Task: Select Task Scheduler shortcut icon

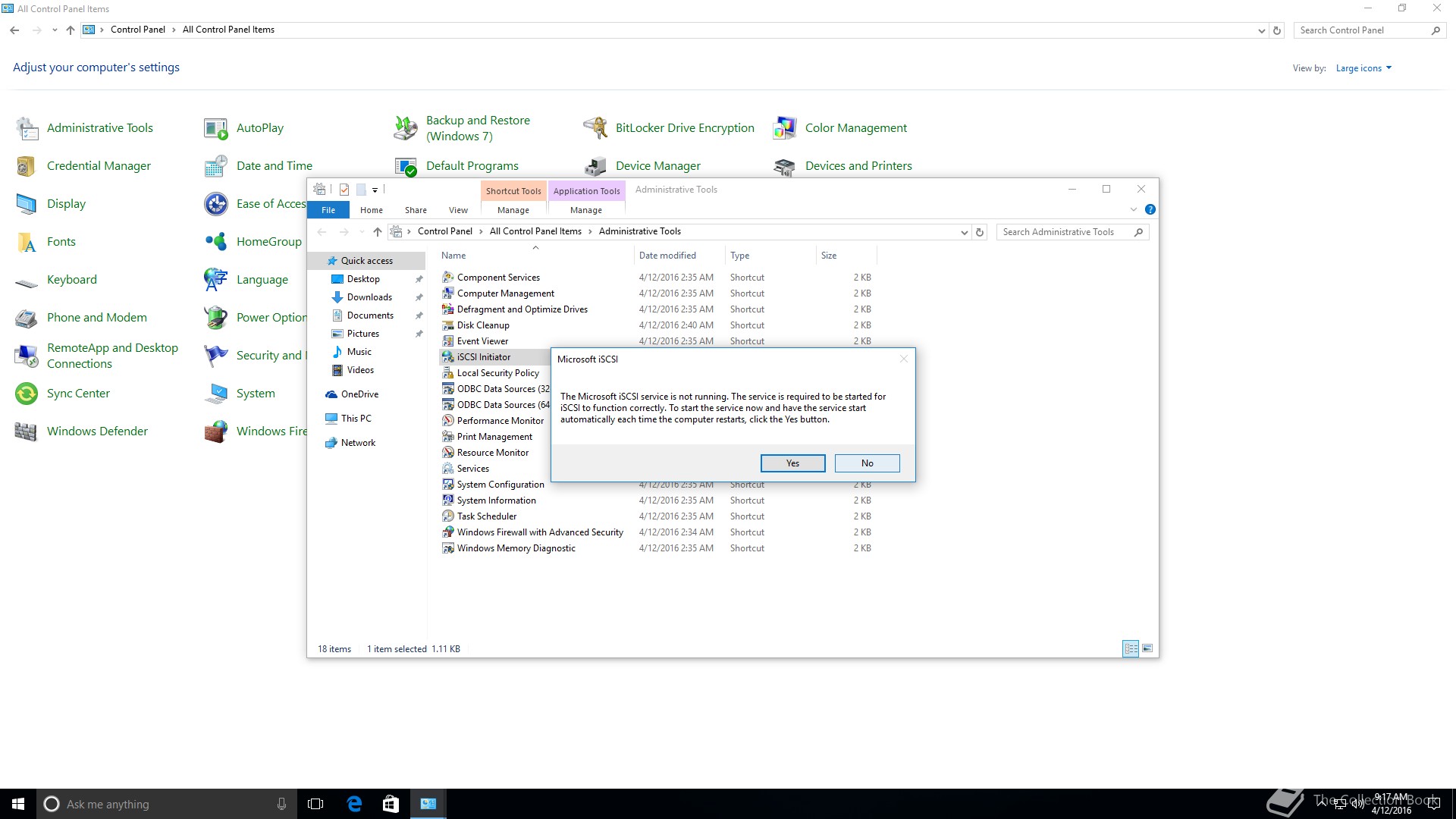Action: pyautogui.click(x=448, y=516)
